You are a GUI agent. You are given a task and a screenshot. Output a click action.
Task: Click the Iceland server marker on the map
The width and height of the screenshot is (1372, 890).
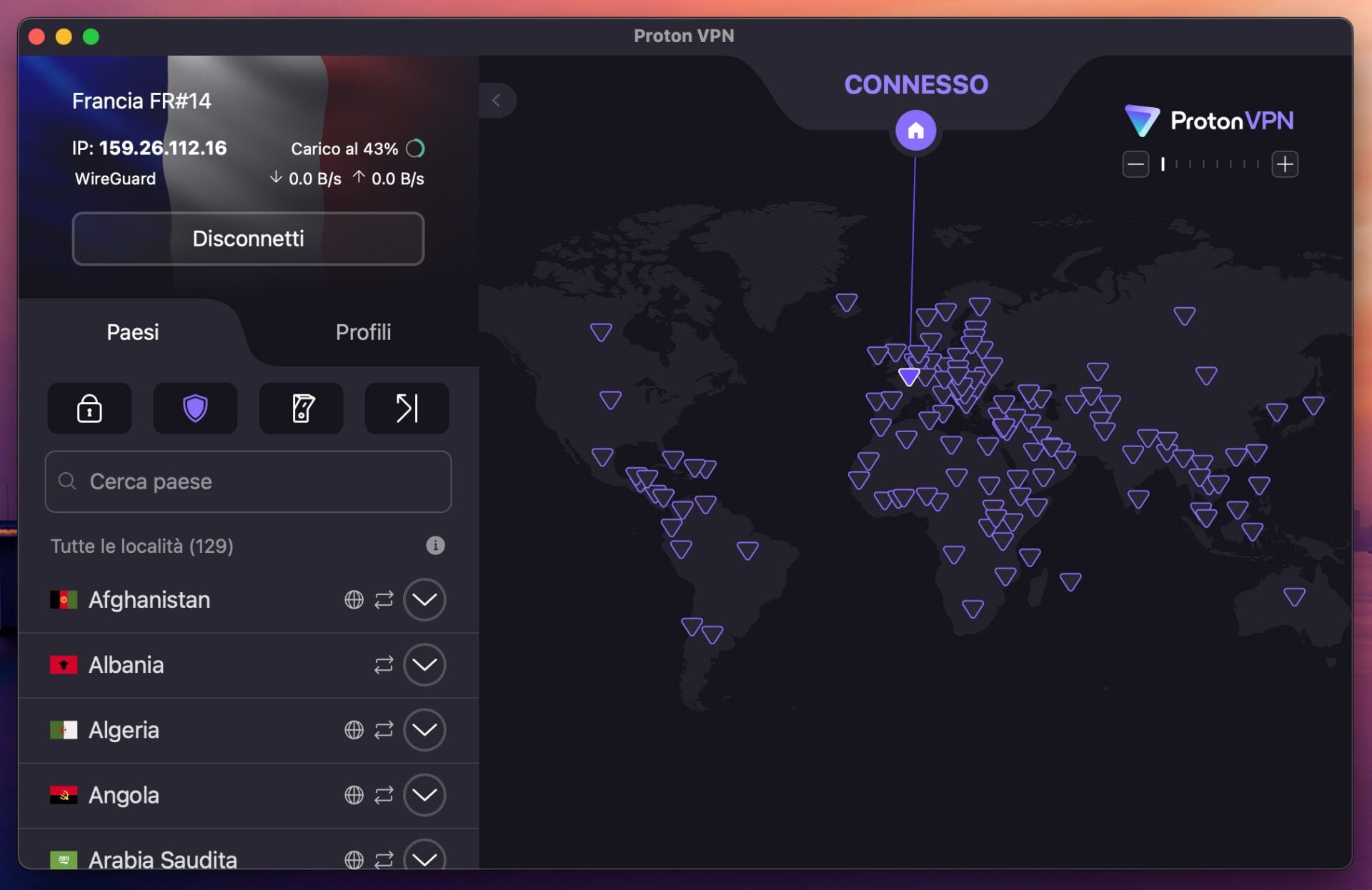(847, 303)
